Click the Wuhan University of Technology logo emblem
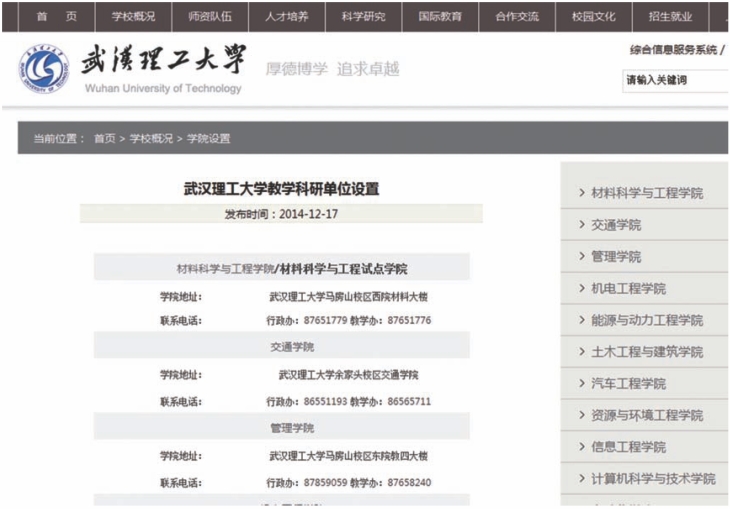Image resolution: width=730 pixels, height=509 pixels. [44, 69]
